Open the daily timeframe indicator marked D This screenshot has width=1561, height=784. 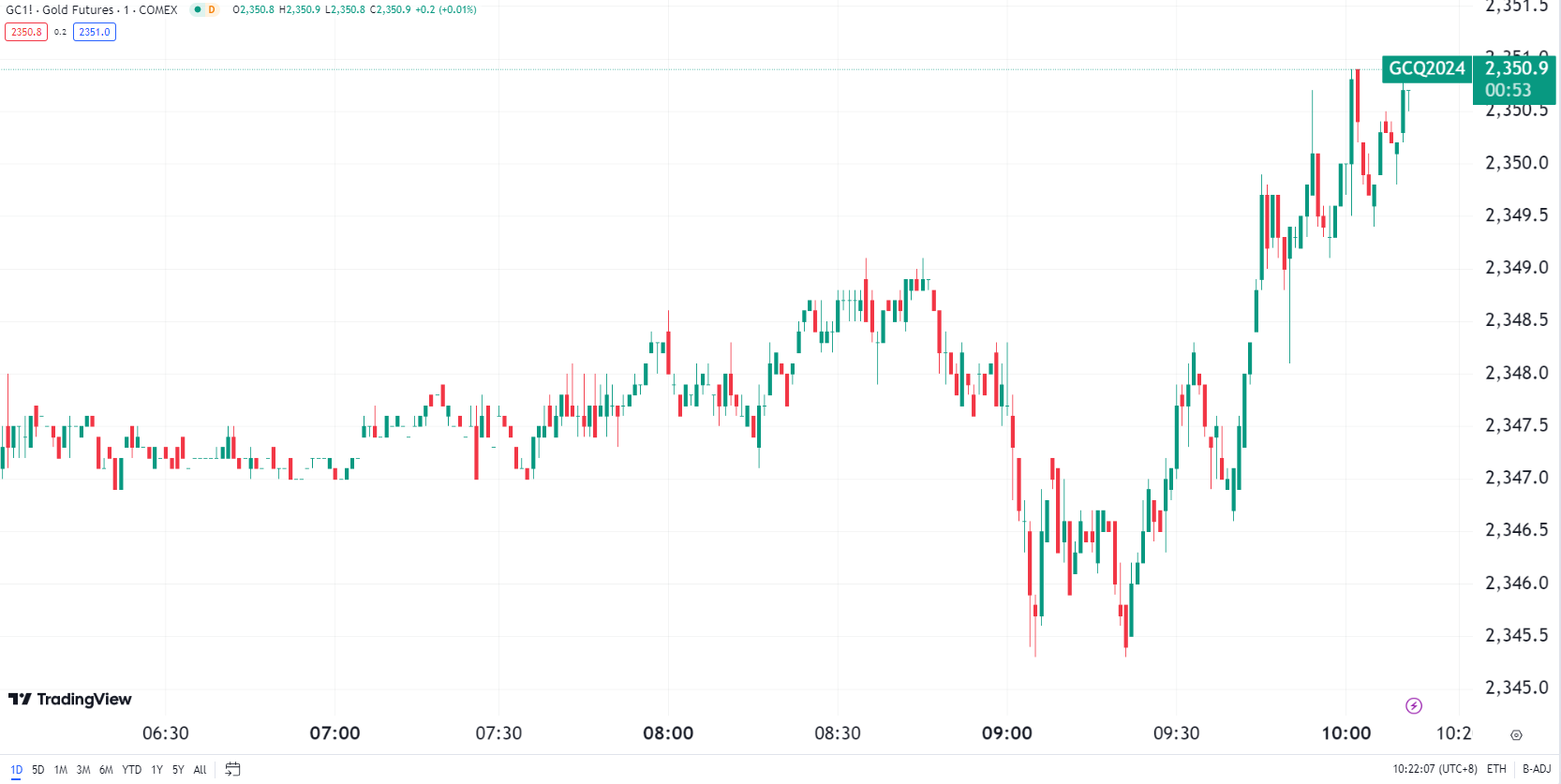[211, 9]
